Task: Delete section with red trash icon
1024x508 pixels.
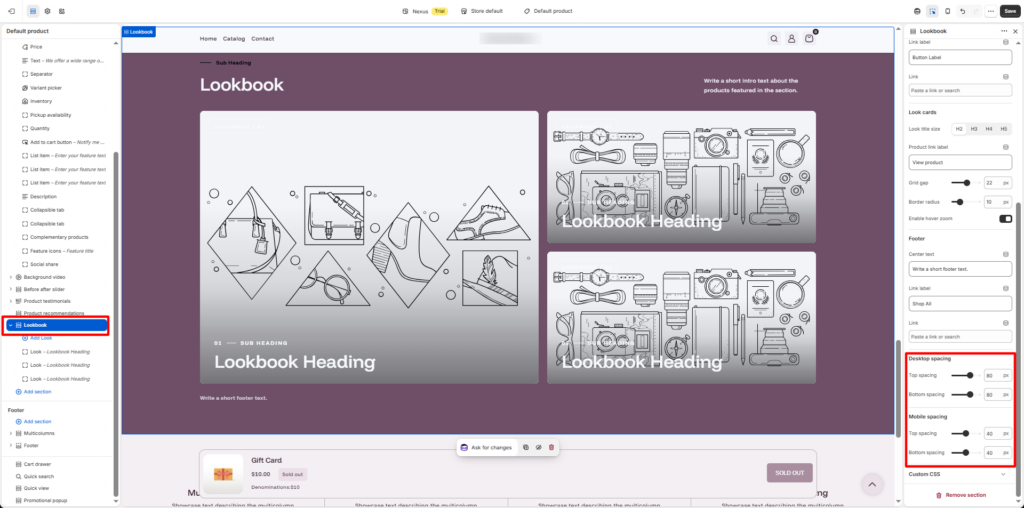Action: coord(551,447)
